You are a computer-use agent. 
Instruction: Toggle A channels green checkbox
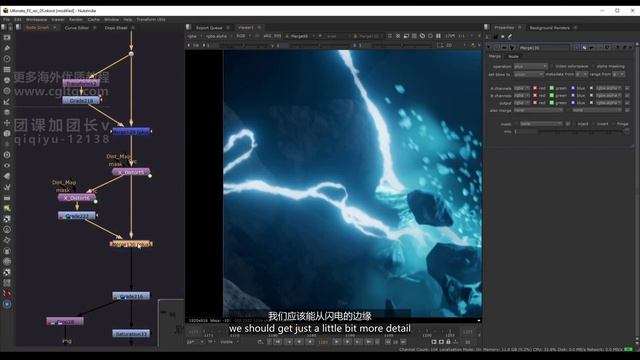coord(551,88)
